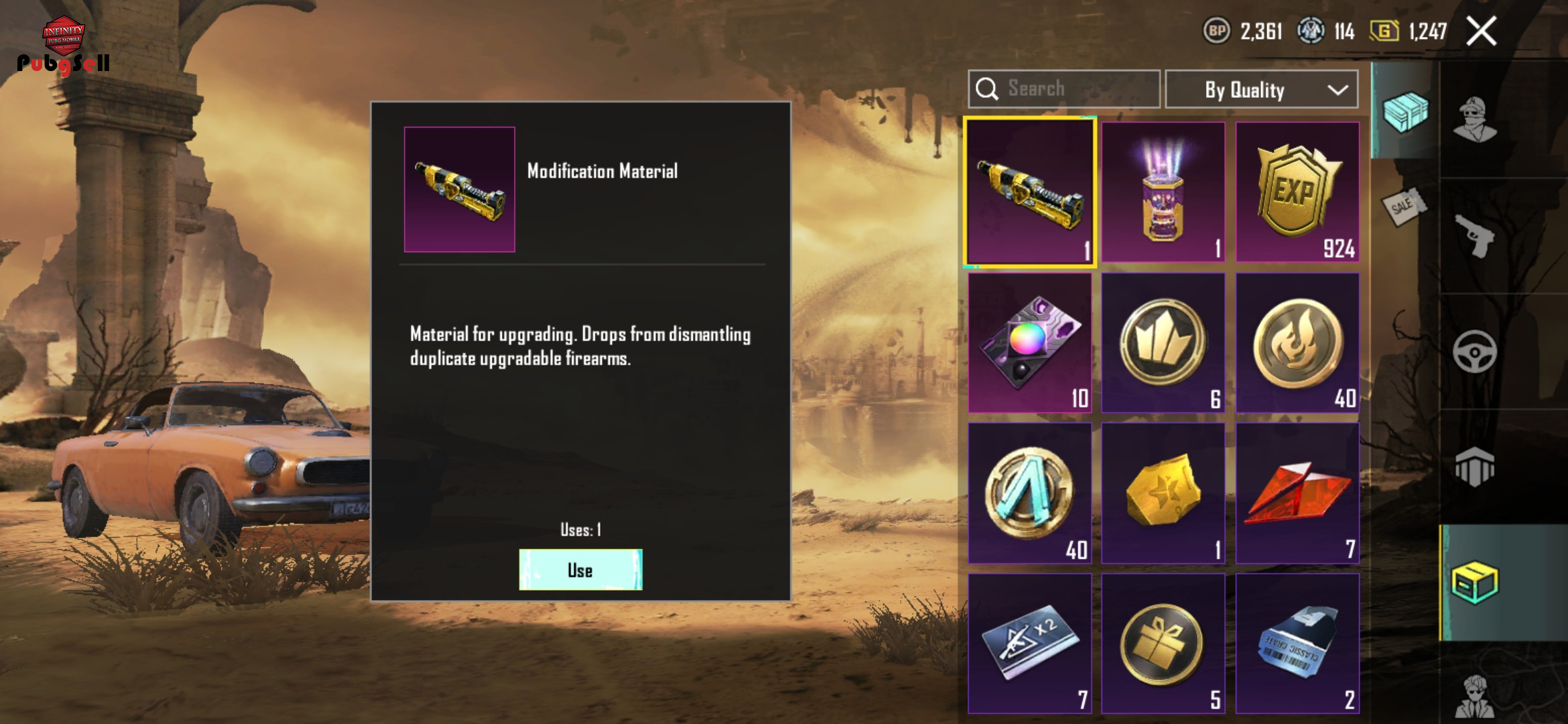Image resolution: width=1568 pixels, height=724 pixels.
Task: Expand sort options with chevron arrow
Action: pos(1337,90)
